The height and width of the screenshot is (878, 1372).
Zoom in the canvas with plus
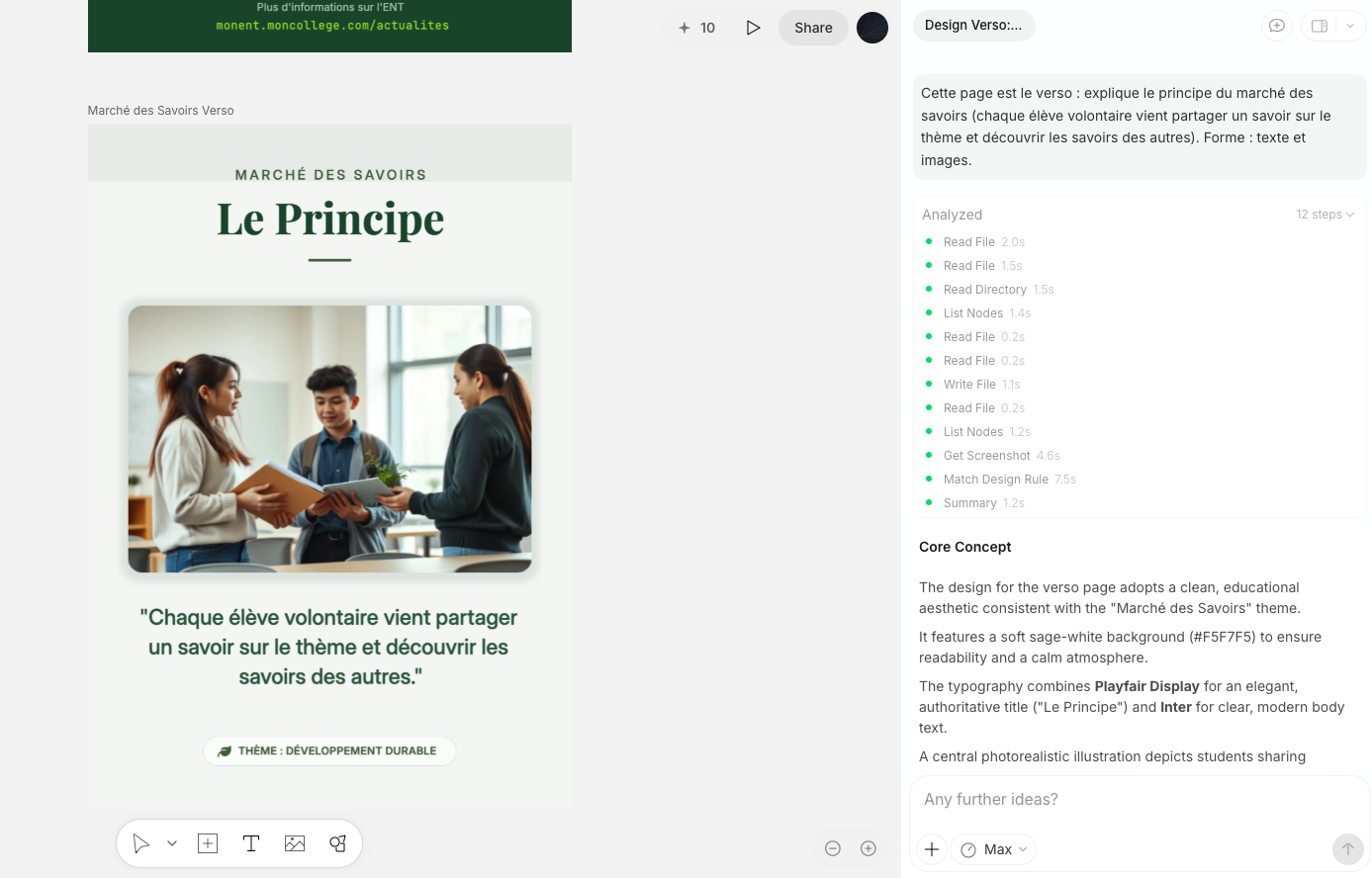tap(869, 848)
